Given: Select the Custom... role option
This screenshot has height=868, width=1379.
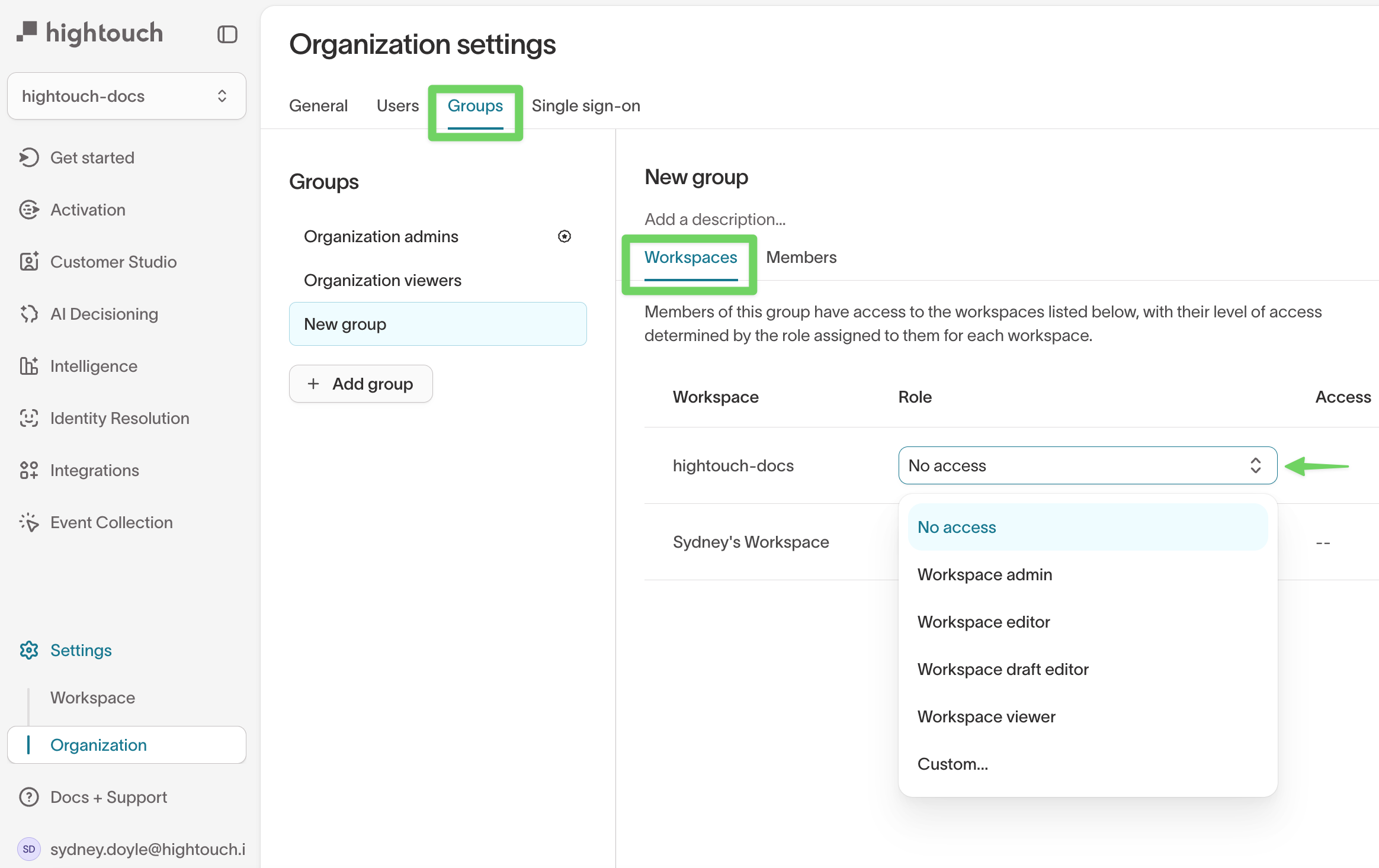Looking at the screenshot, I should (x=953, y=764).
